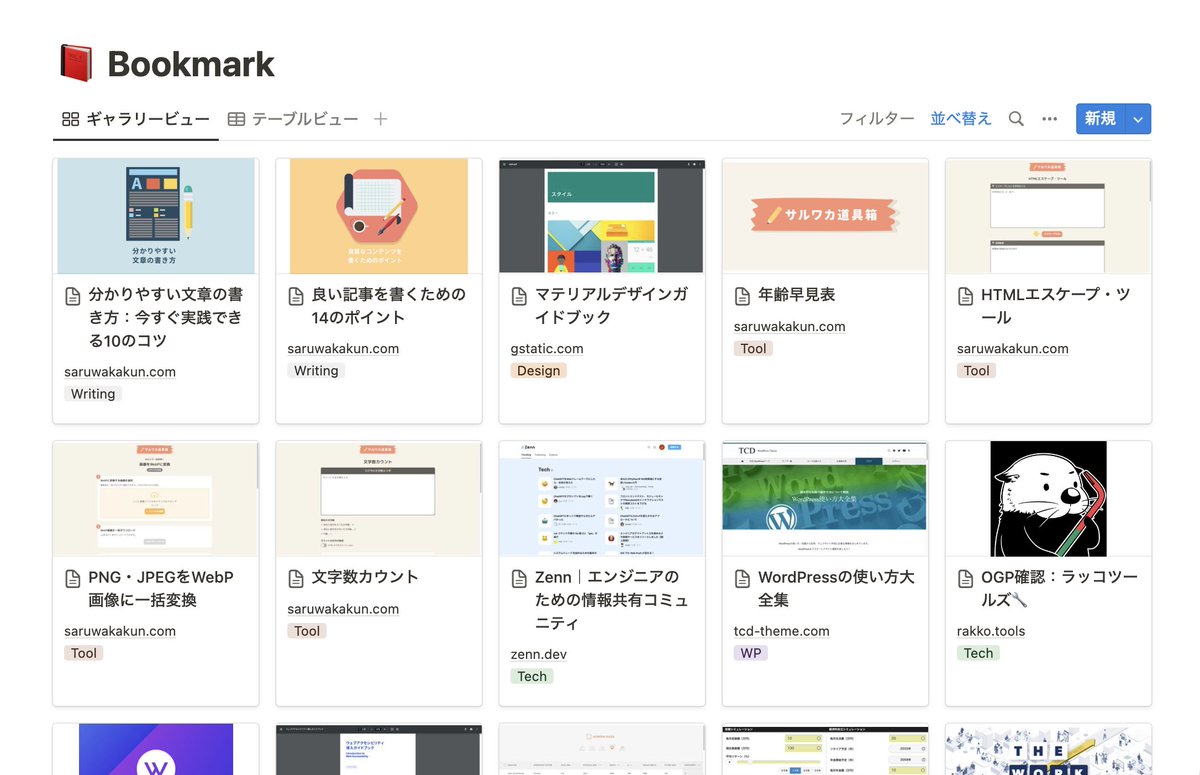Click Tech tag on ラッコツールズ card

pyautogui.click(x=978, y=653)
